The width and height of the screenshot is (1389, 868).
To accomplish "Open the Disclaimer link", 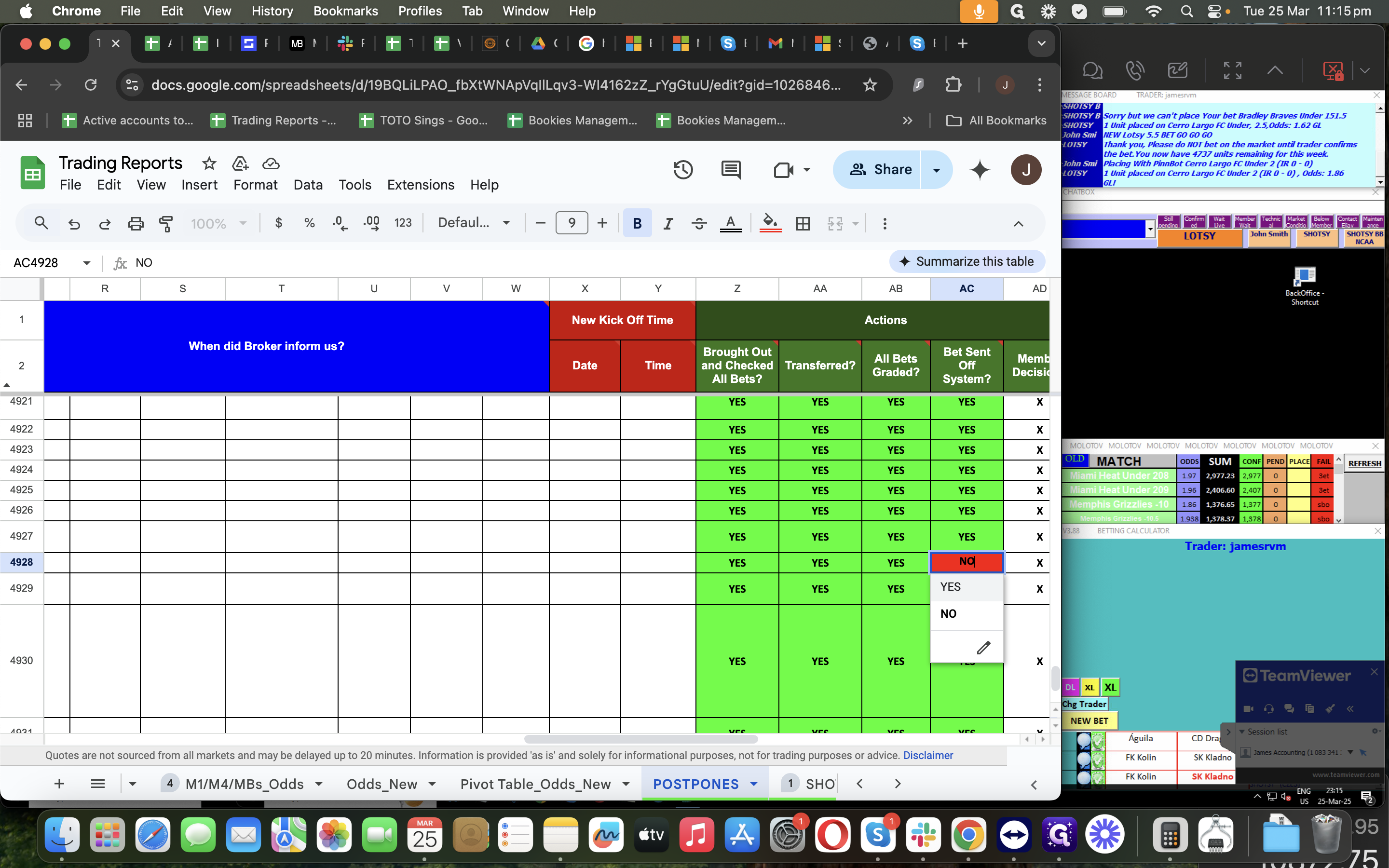I will [928, 756].
